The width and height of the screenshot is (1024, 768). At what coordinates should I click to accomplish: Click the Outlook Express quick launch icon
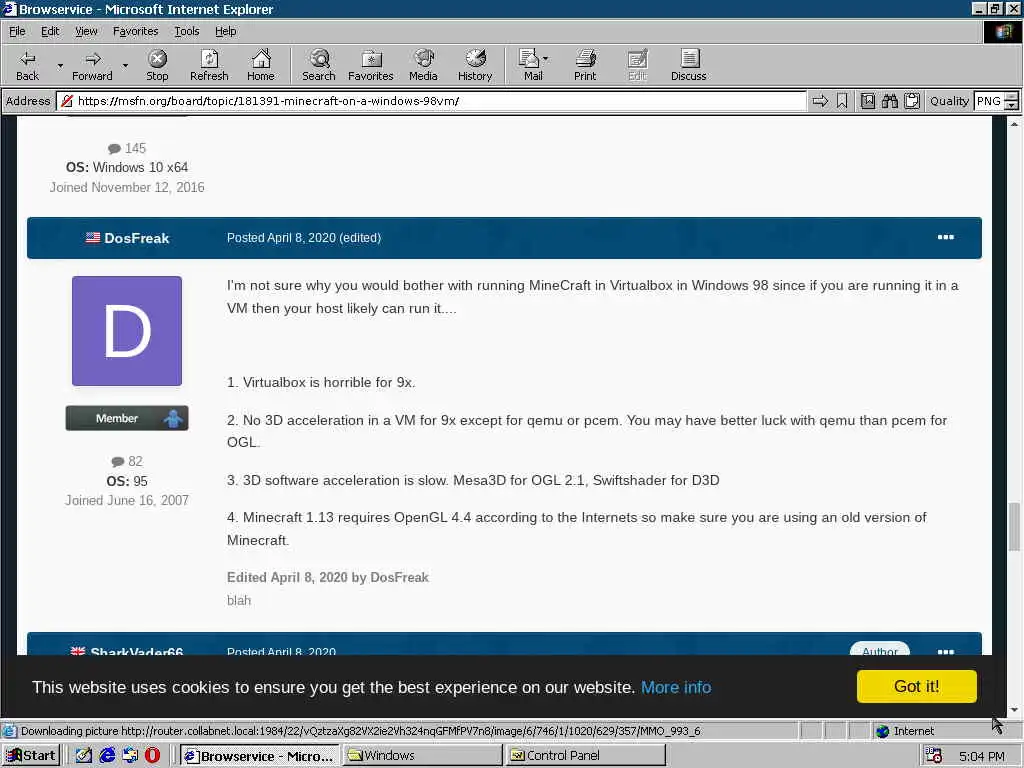130,755
